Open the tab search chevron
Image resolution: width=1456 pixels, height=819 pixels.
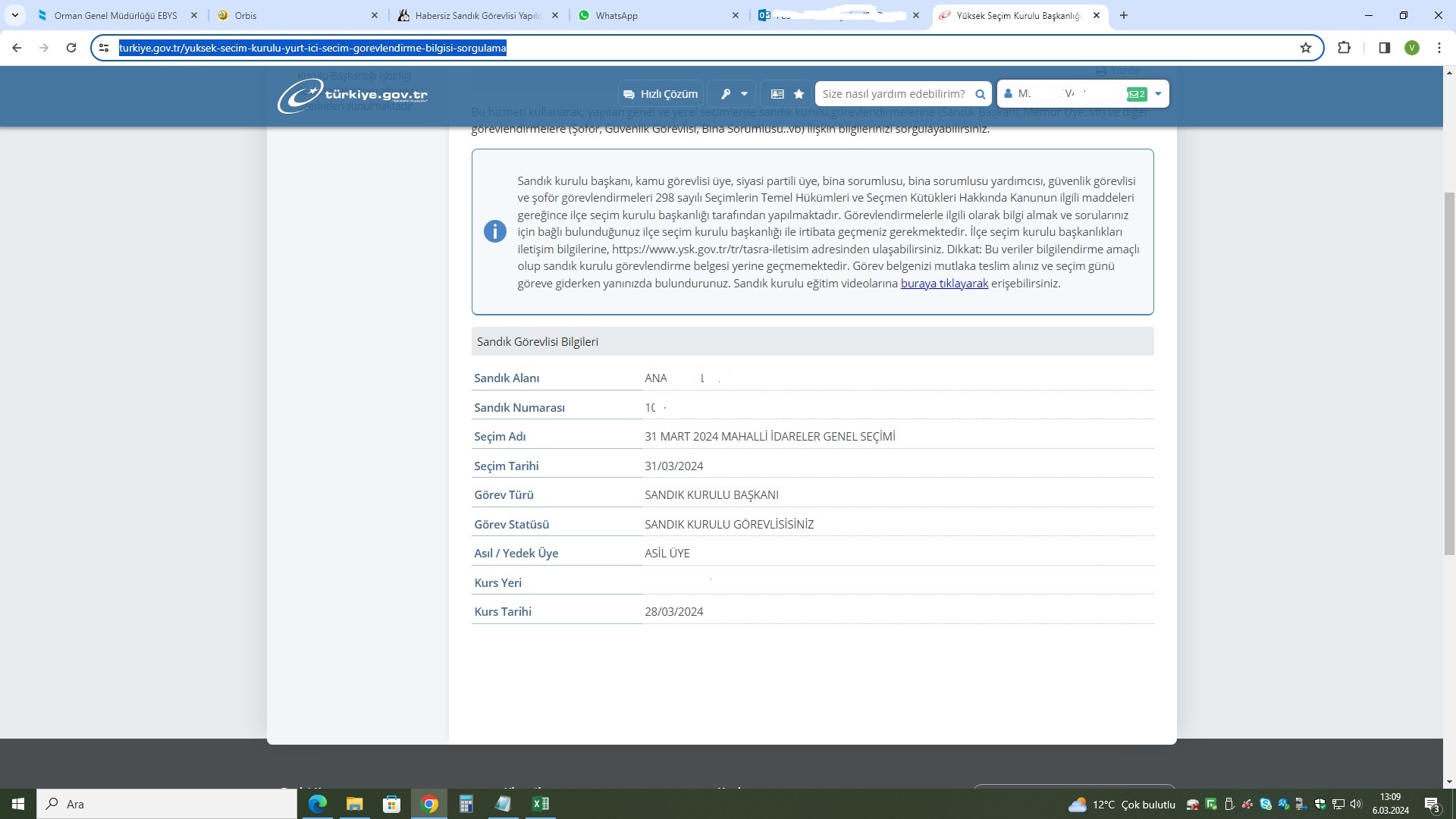[x=15, y=15]
